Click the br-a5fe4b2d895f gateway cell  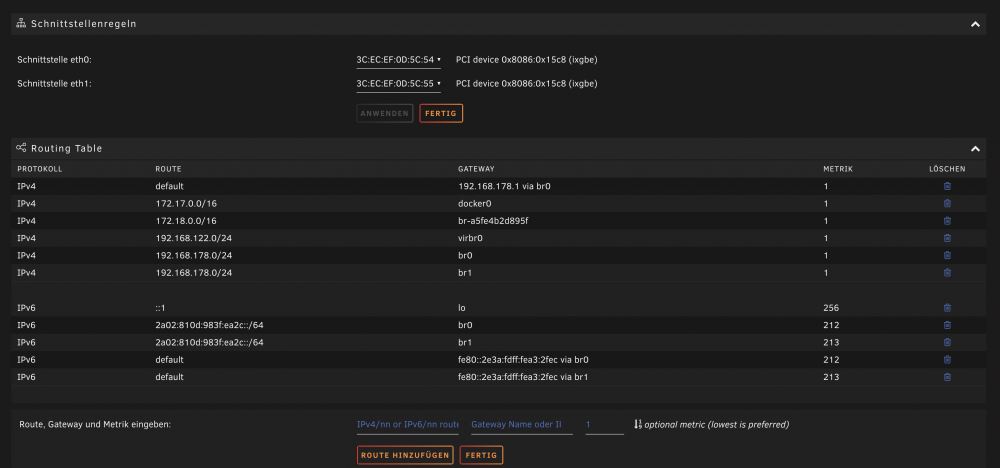coord(493,221)
